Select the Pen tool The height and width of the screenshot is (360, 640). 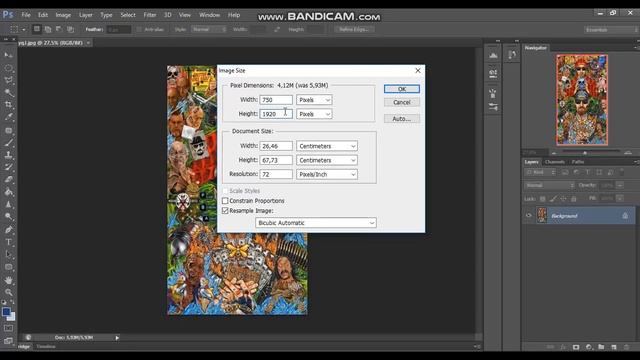coord(9,229)
